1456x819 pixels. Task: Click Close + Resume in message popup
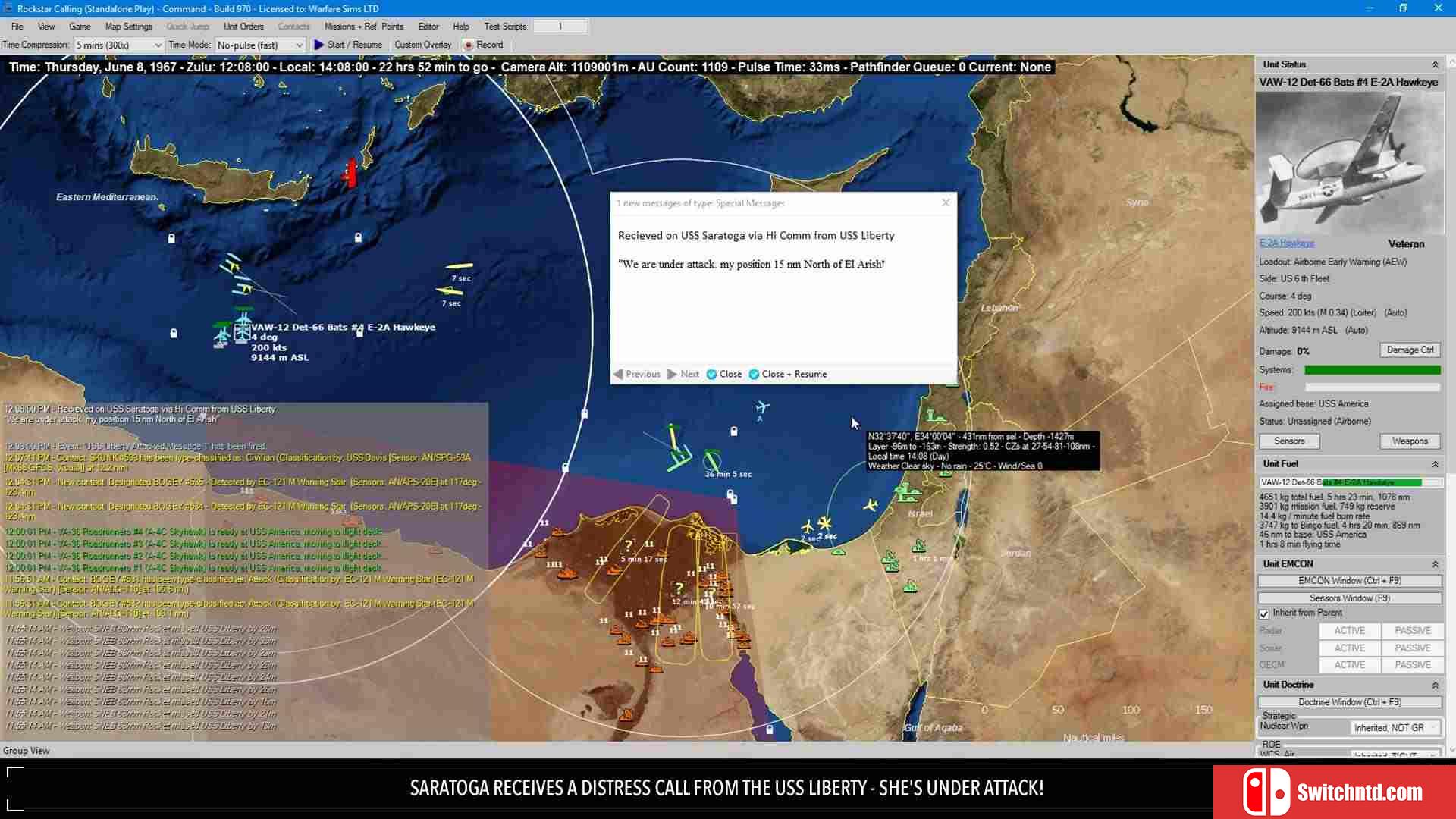click(x=788, y=374)
